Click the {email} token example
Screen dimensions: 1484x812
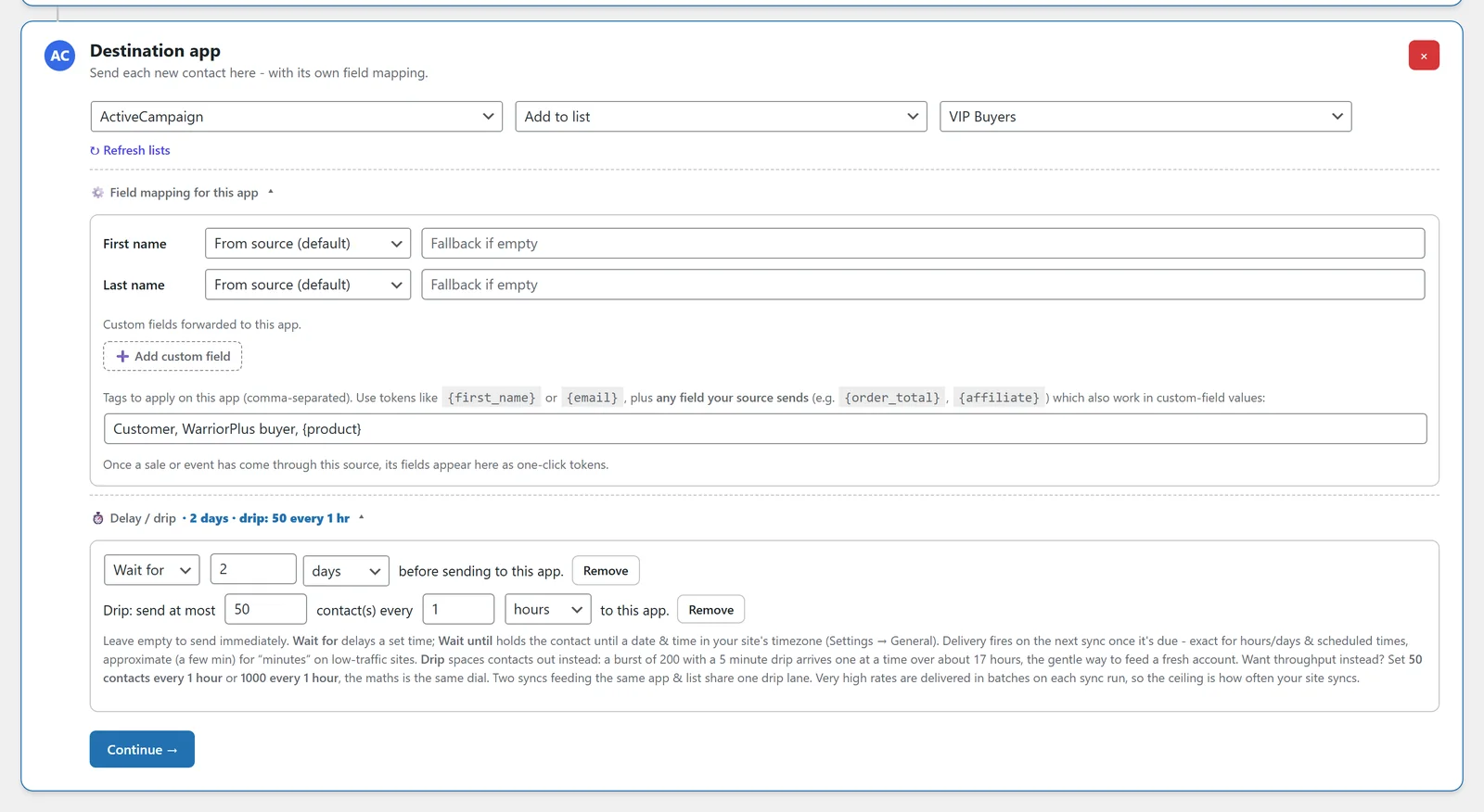tap(592, 398)
